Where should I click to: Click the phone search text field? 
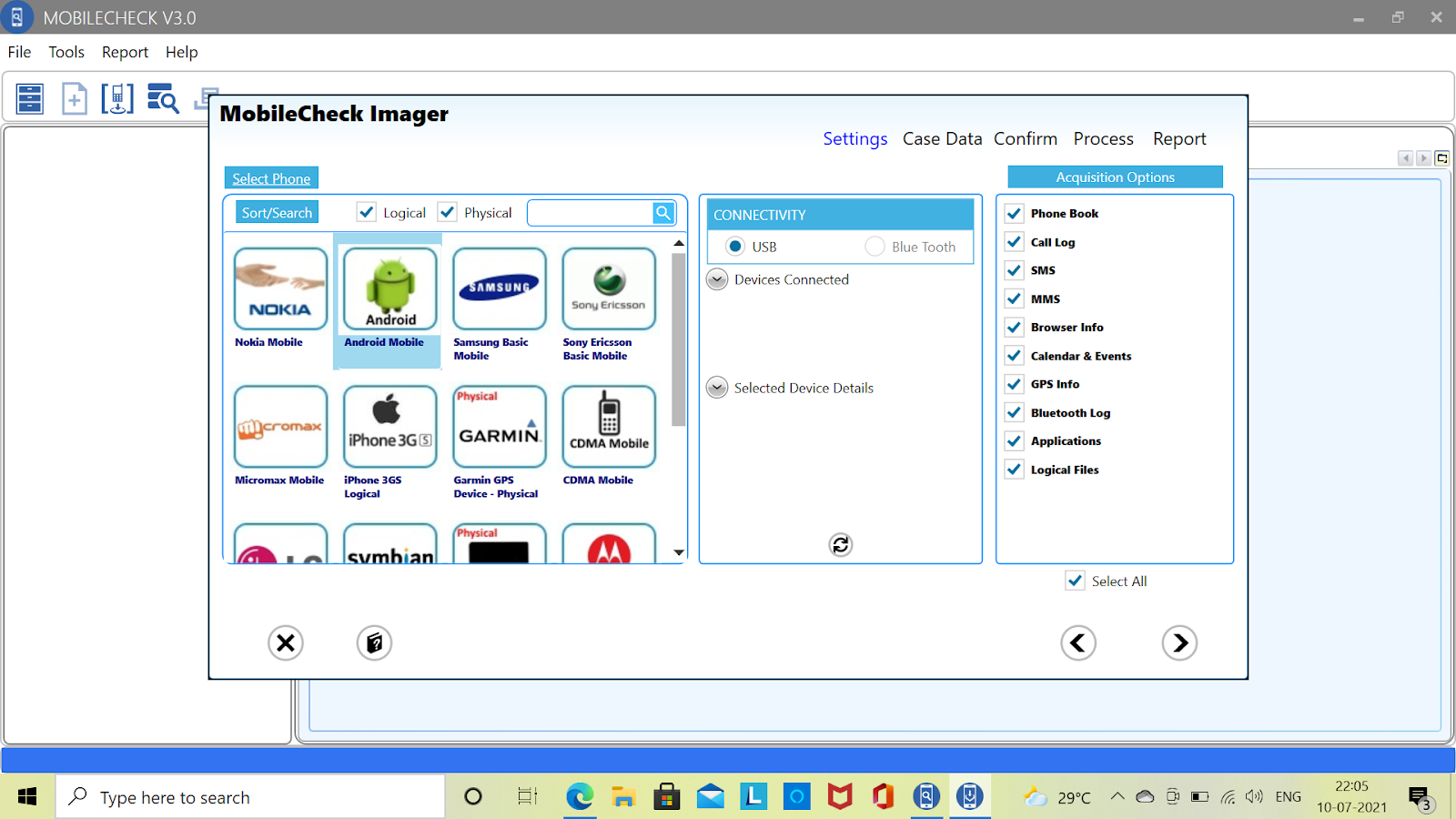(x=591, y=213)
